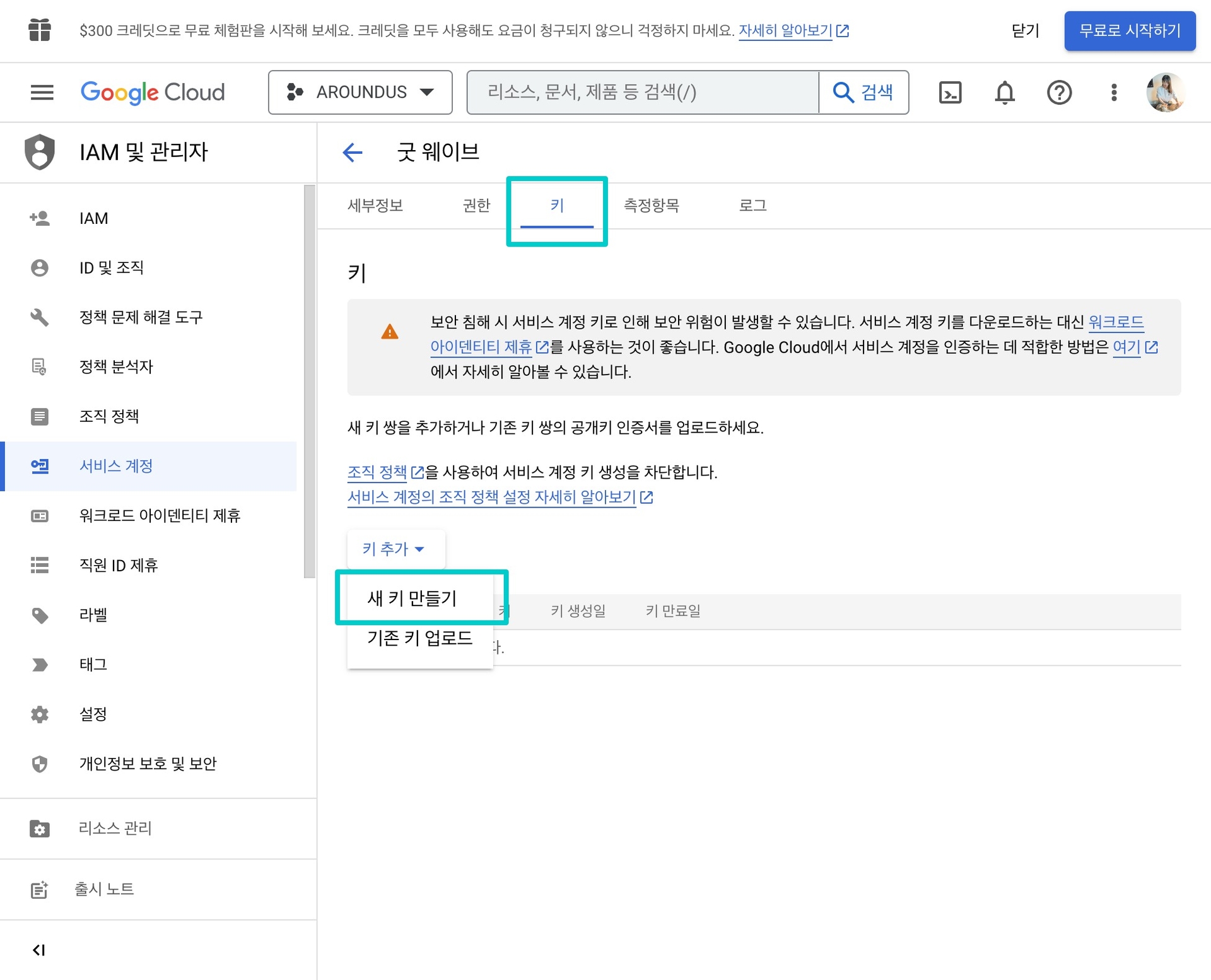Open the 서비스 계정의 조직 정책 설정 link
This screenshot has width=1211, height=980.
point(492,498)
